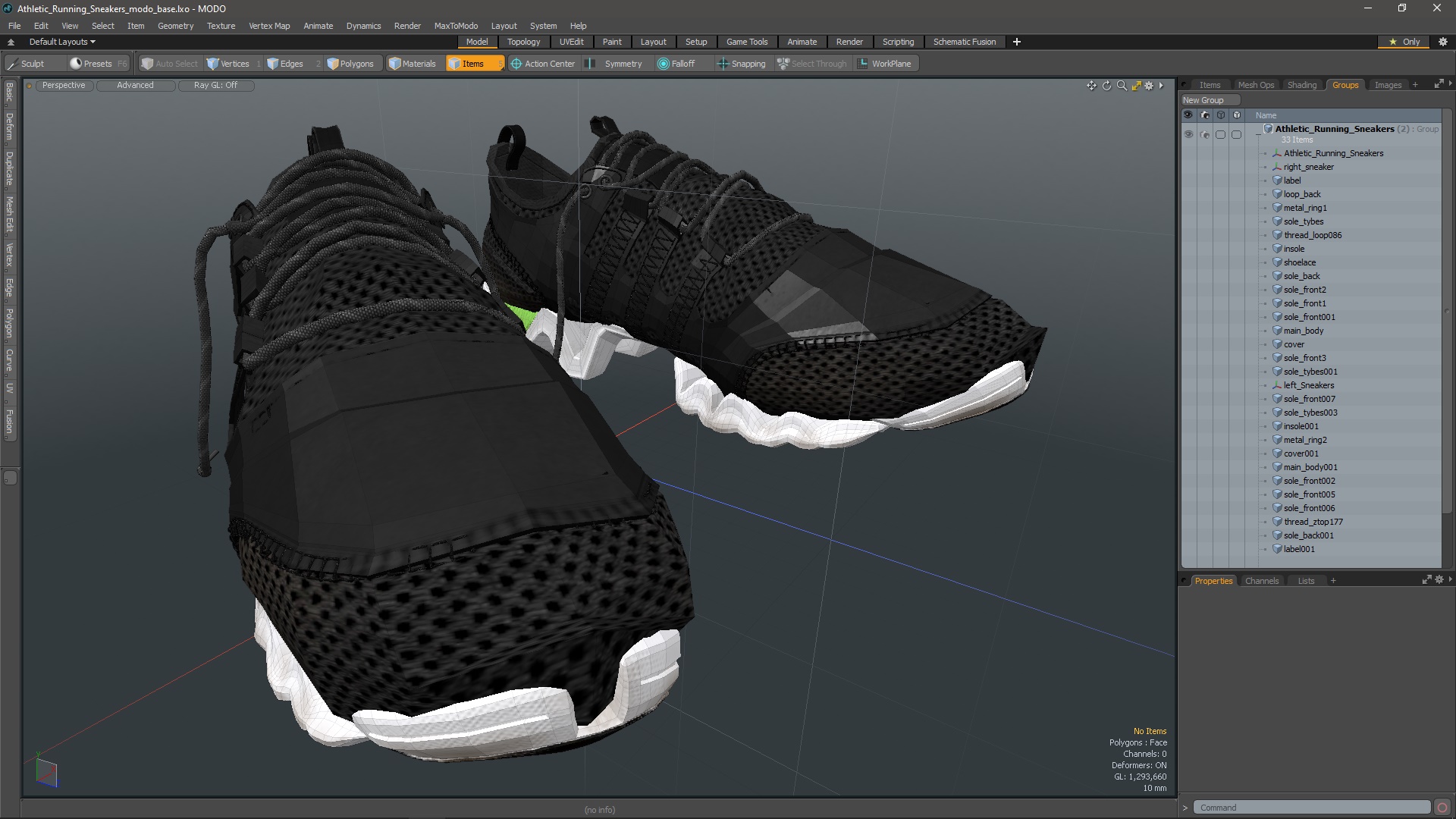Select Polygons selection mode
The image size is (1456, 819).
click(x=350, y=64)
